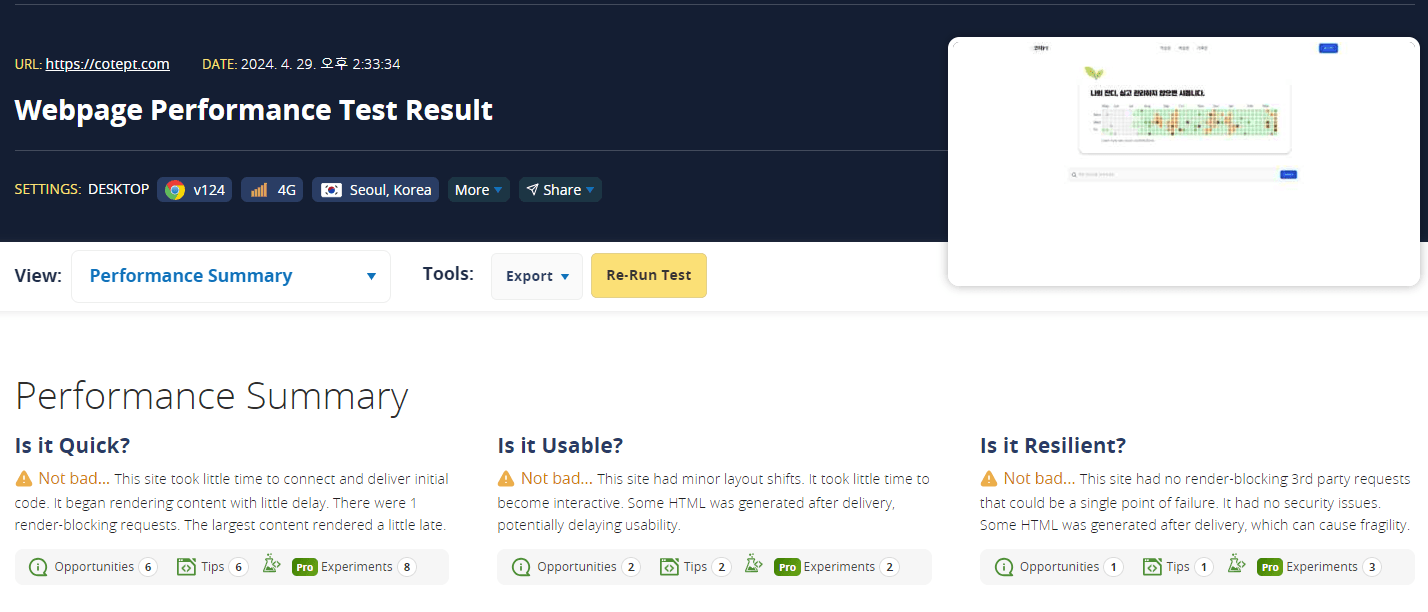Follow the https://cotept.com URL link

click(x=107, y=64)
